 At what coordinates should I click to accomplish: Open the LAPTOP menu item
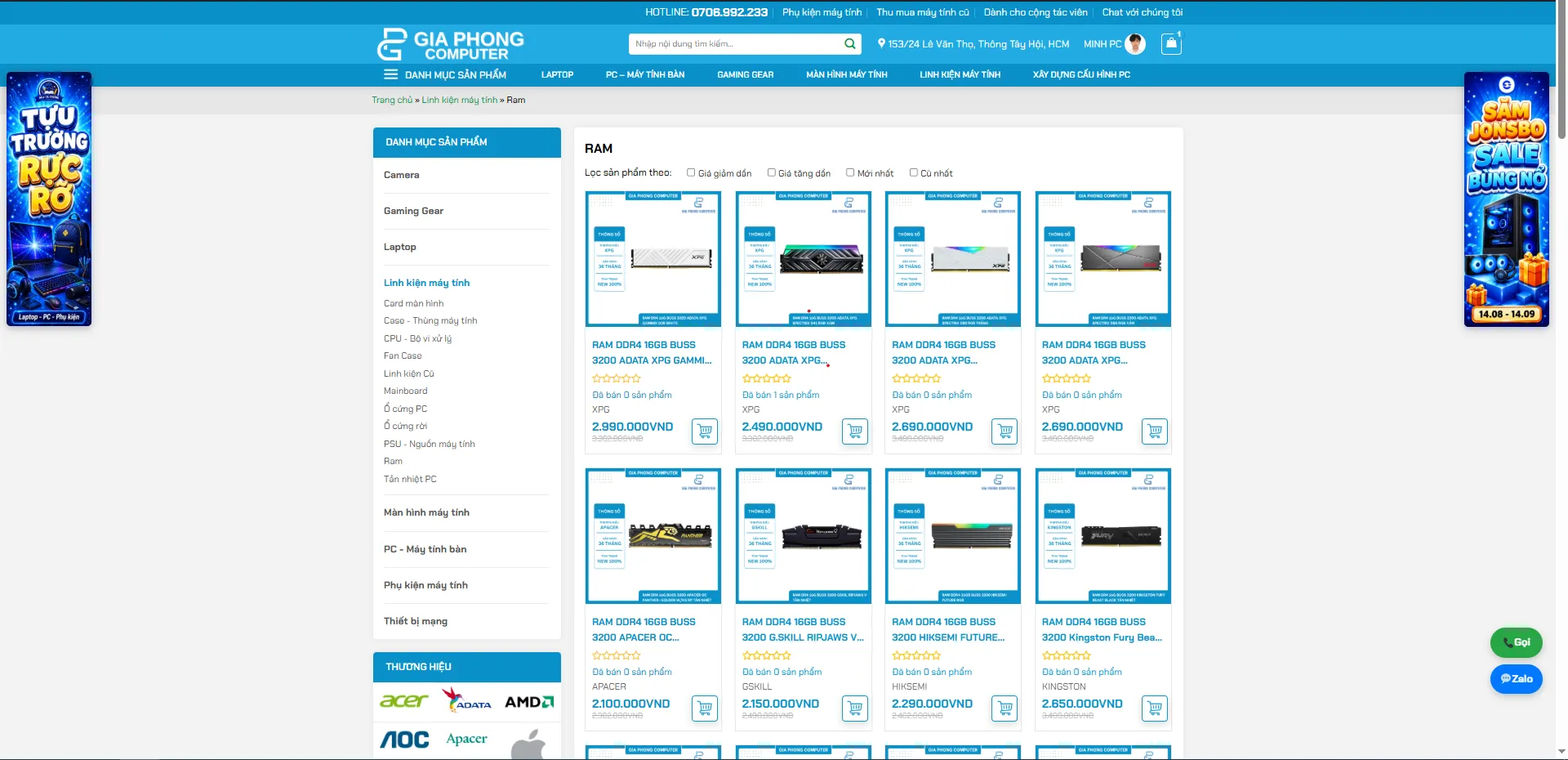click(557, 74)
